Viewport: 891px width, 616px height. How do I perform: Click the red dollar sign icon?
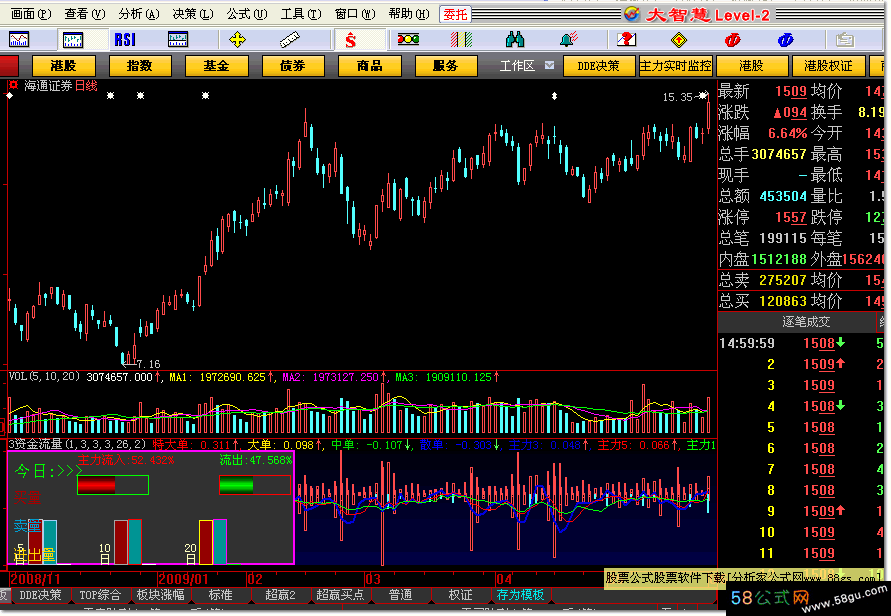coord(351,40)
